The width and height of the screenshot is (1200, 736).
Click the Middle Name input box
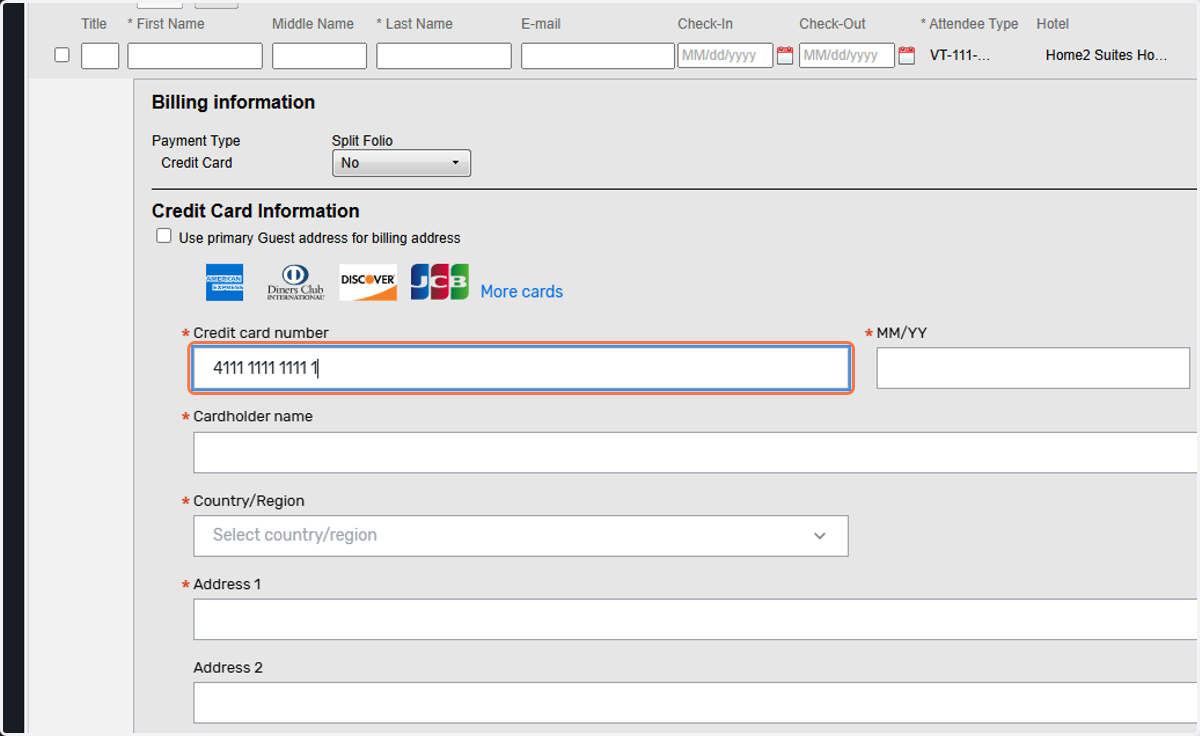(319, 56)
